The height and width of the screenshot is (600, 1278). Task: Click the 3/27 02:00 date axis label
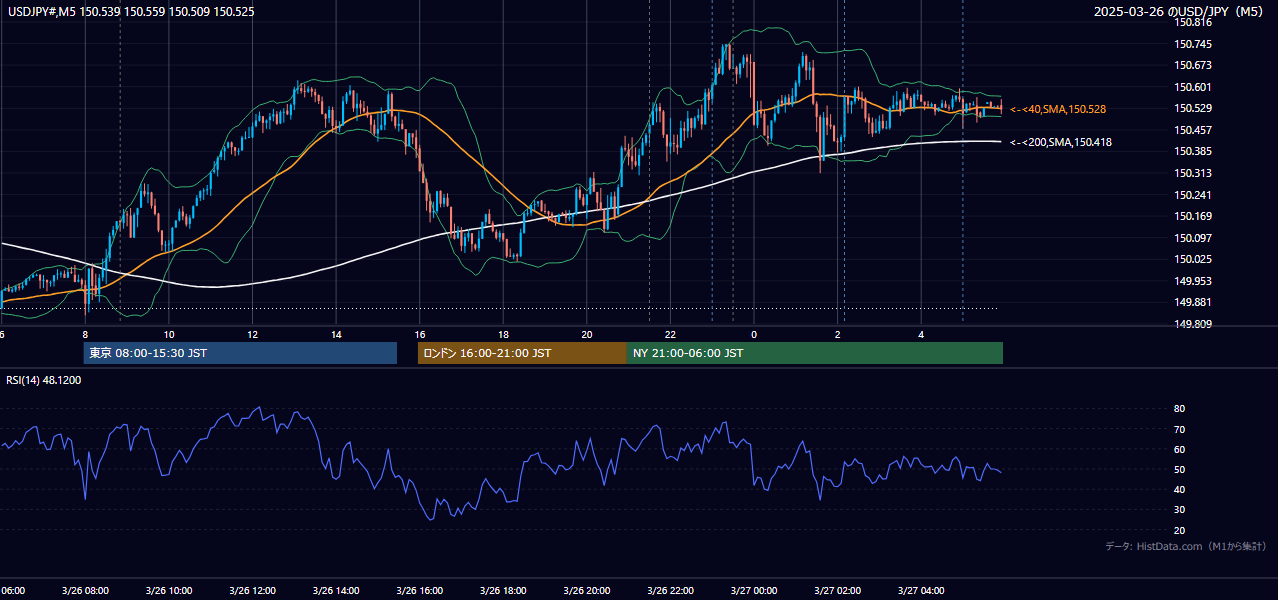coord(837,591)
